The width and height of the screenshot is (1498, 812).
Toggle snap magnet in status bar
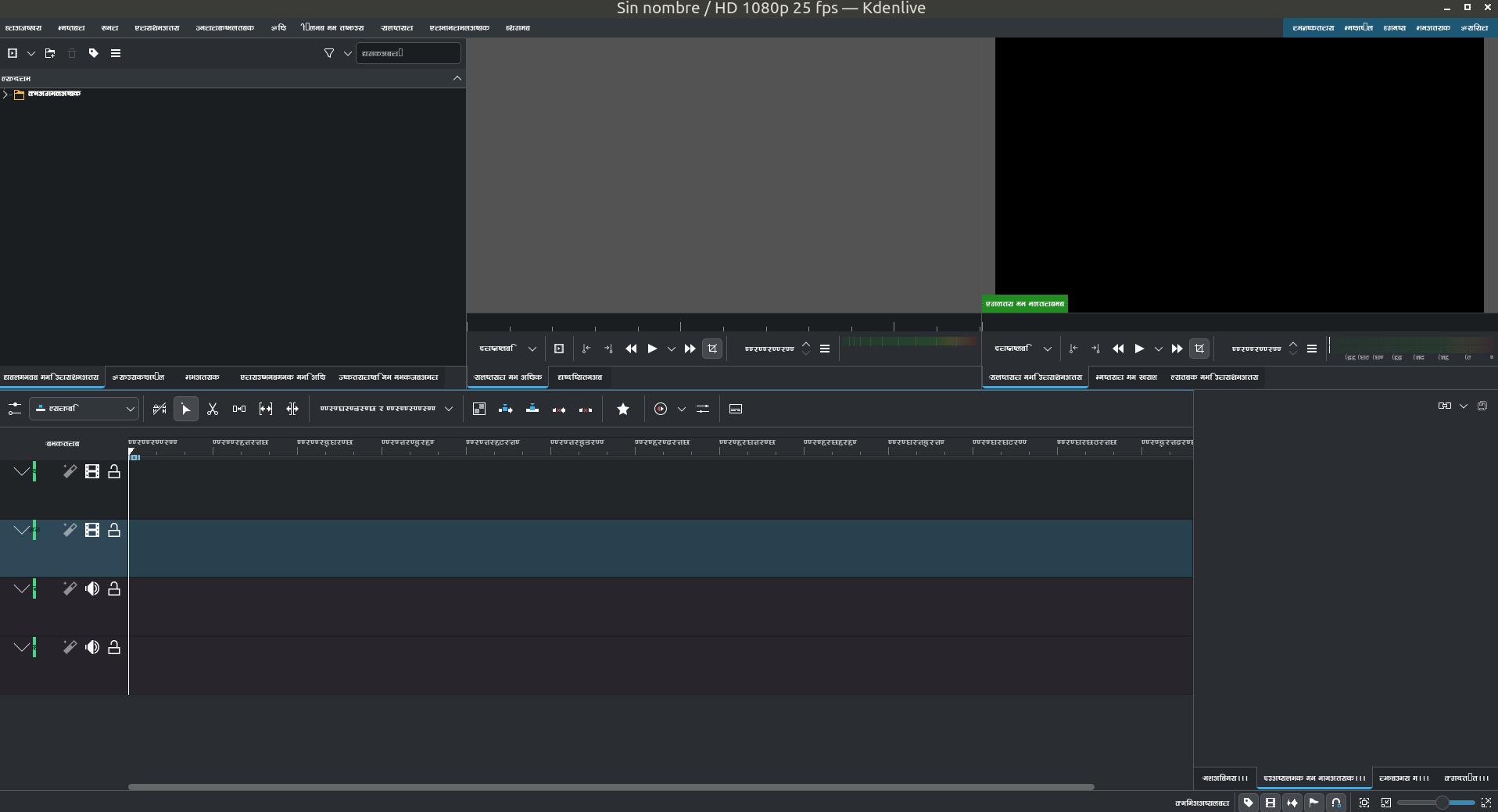pyautogui.click(x=1336, y=803)
